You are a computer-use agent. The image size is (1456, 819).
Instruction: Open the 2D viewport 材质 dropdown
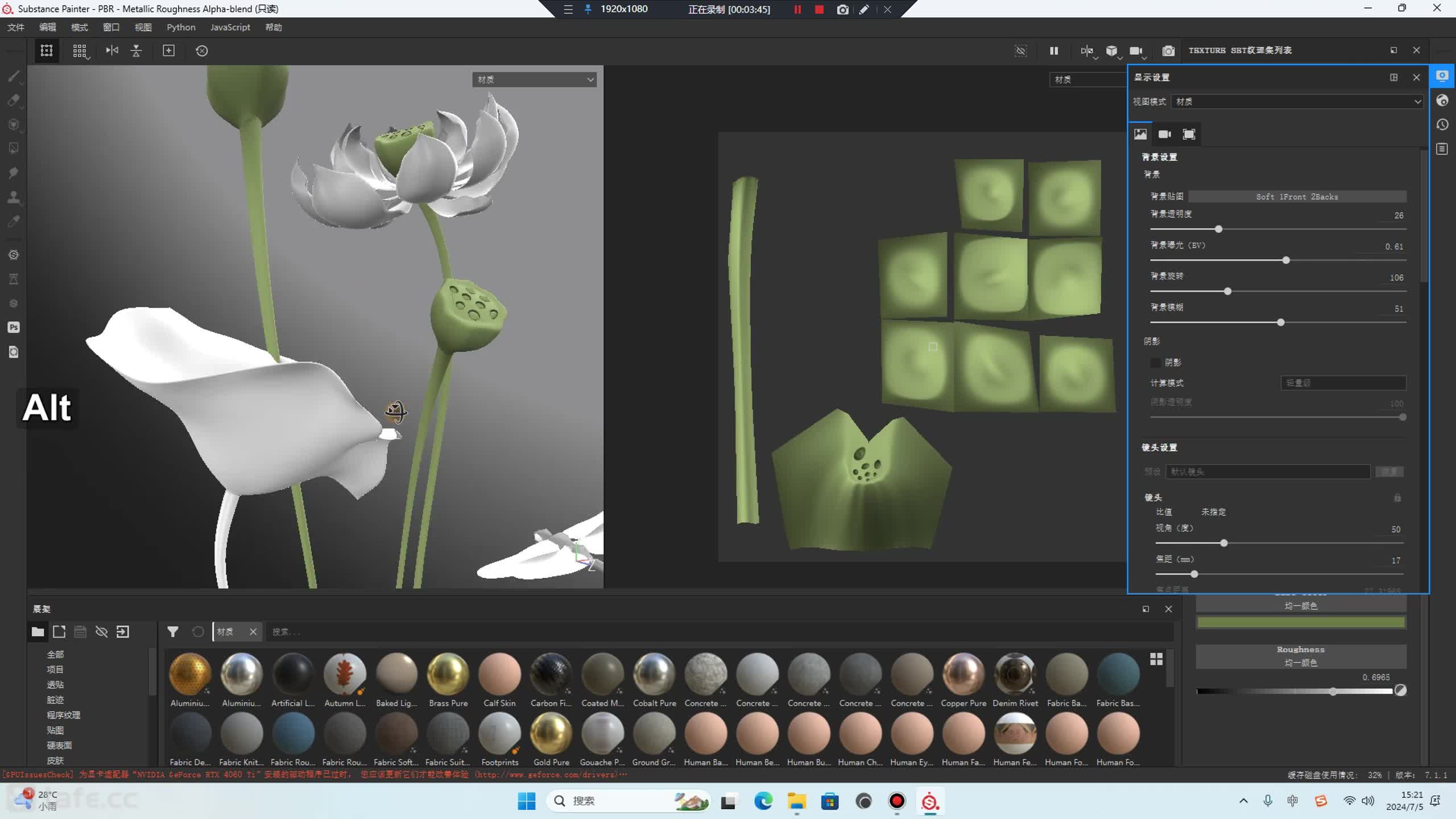[1088, 80]
